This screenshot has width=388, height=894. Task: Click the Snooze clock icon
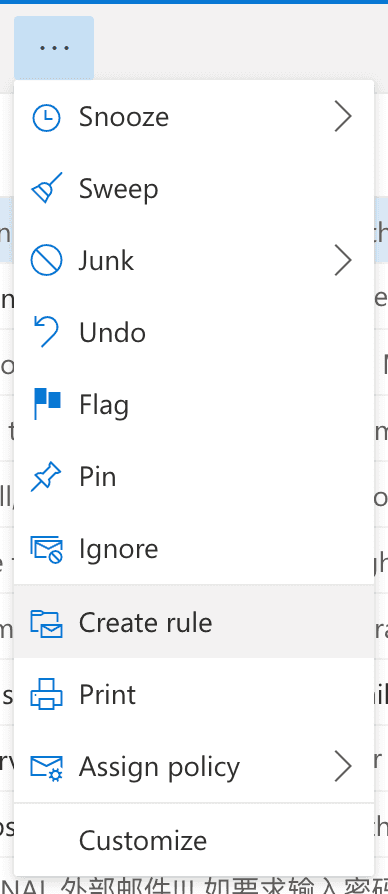point(46,117)
